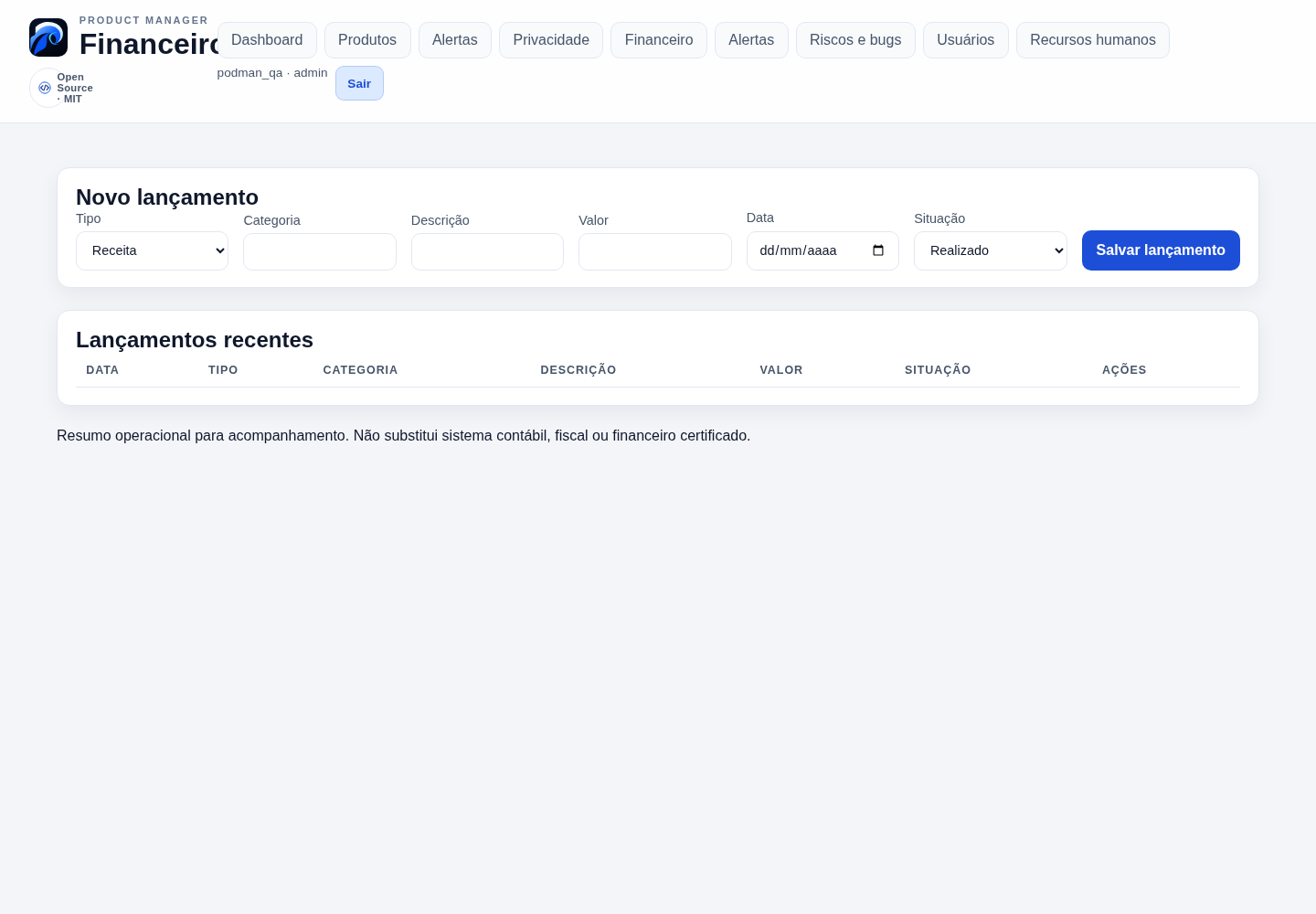Navigate to the Usuários tab
Viewport: 1316px width, 914px height.
(966, 40)
